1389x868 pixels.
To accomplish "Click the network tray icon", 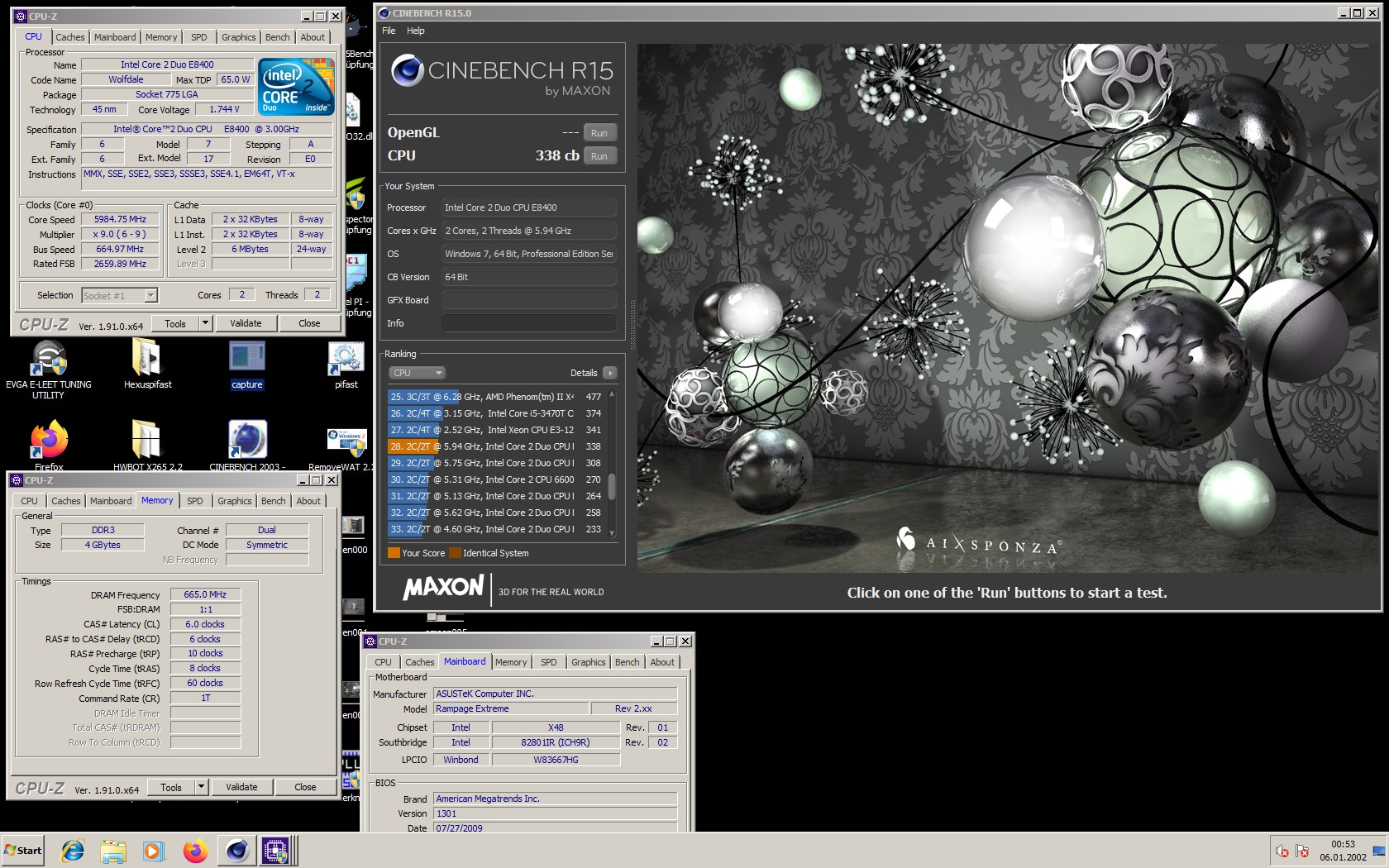I will (x=1303, y=851).
